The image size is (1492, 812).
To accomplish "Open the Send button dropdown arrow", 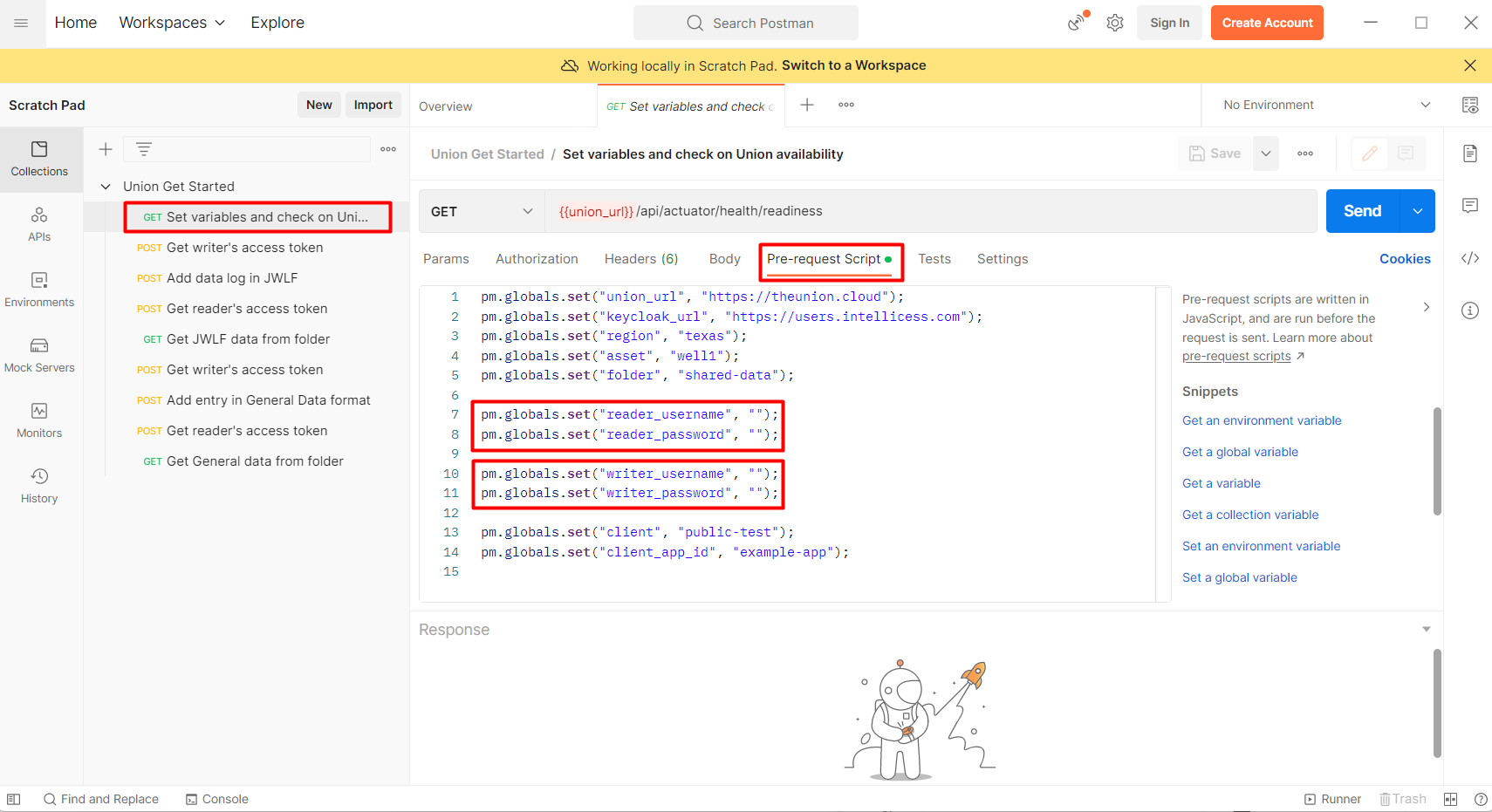I will point(1418,211).
